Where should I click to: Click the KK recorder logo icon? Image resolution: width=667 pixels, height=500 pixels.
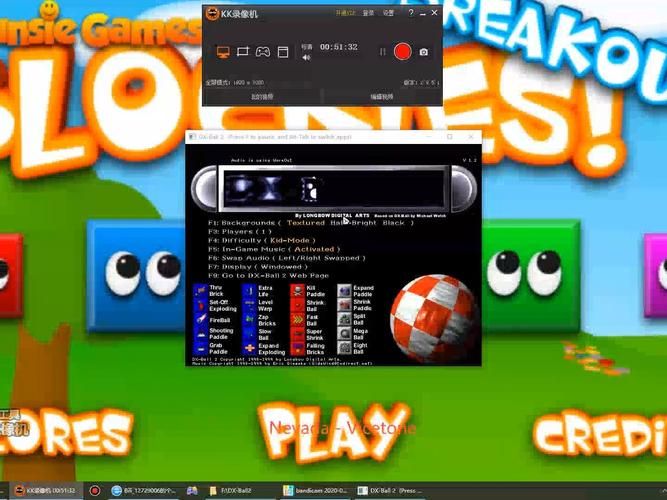(212, 14)
